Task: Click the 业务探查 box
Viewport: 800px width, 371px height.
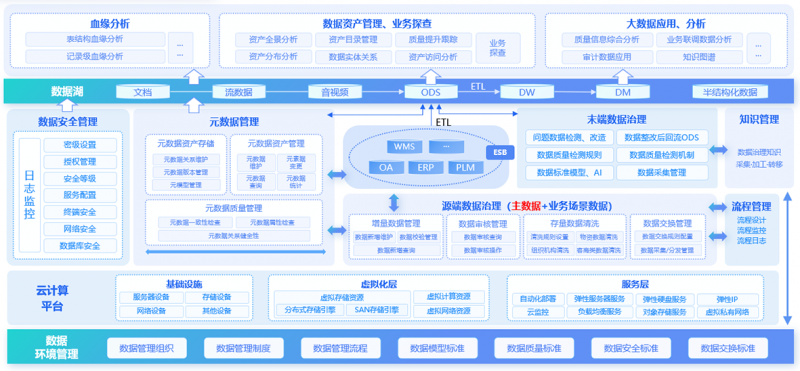Action: coord(498,48)
